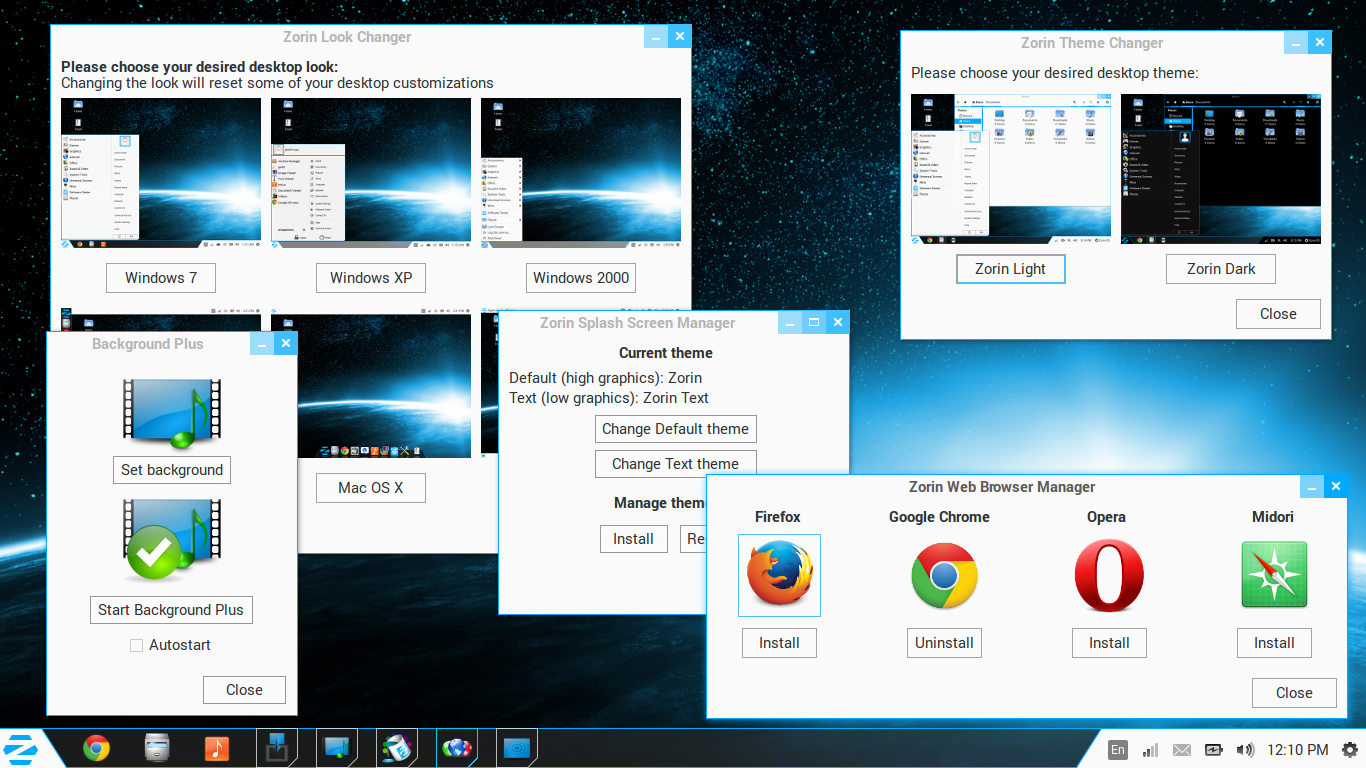Click Change Text theme button
The height and width of the screenshot is (768, 1366).
point(676,464)
